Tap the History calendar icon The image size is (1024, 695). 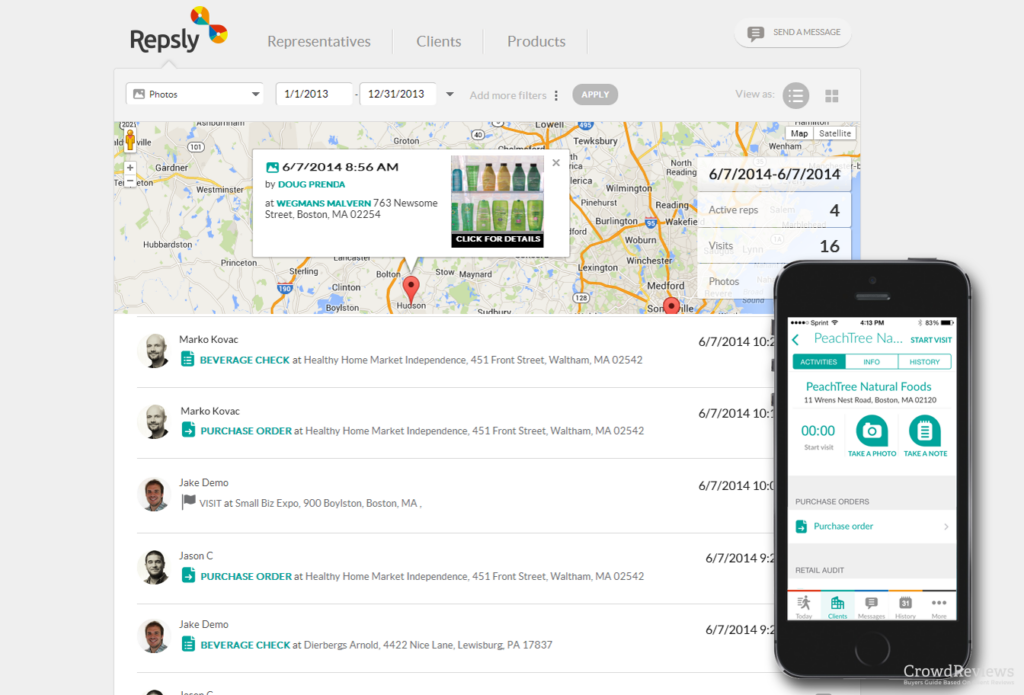coord(904,602)
